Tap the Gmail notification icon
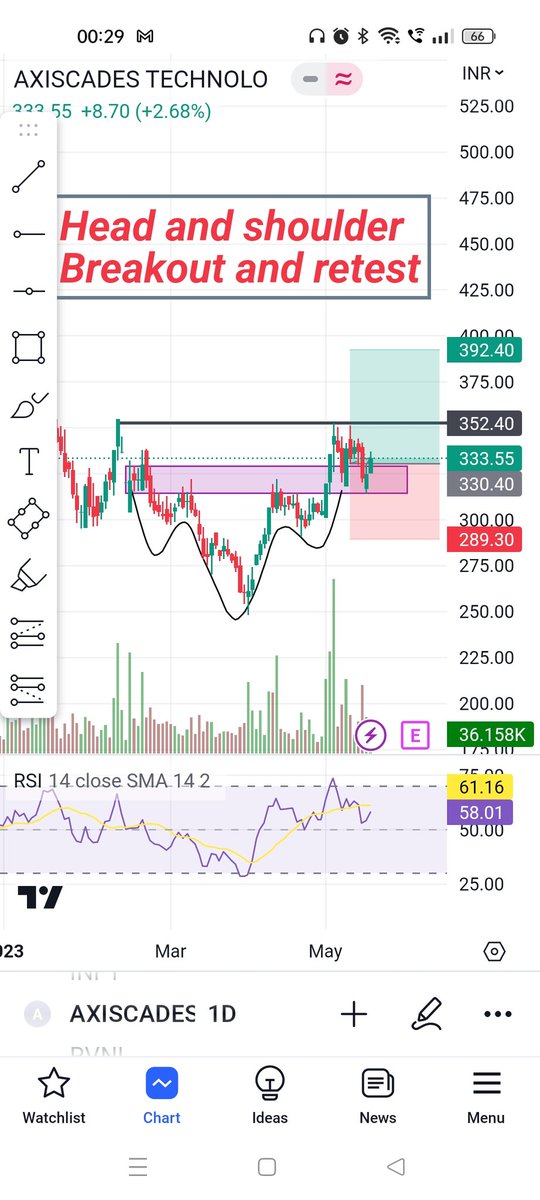 (x=144, y=36)
